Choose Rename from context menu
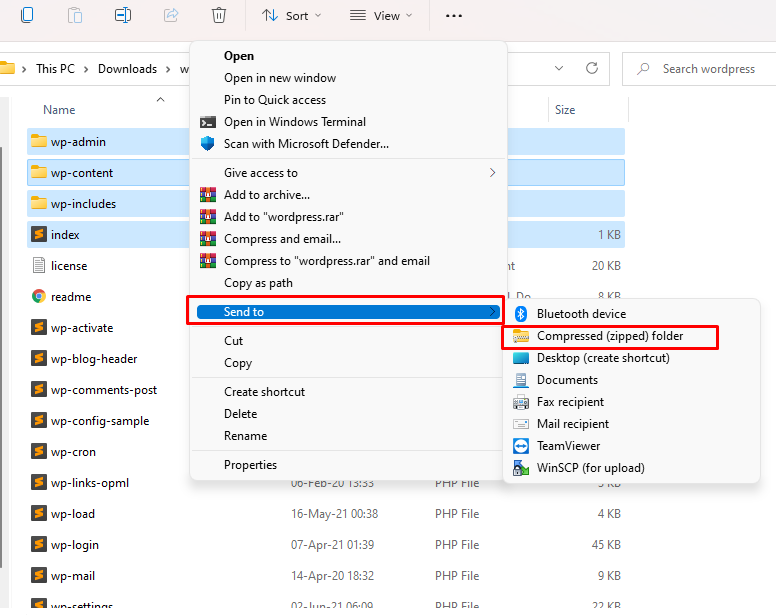 [348, 436]
